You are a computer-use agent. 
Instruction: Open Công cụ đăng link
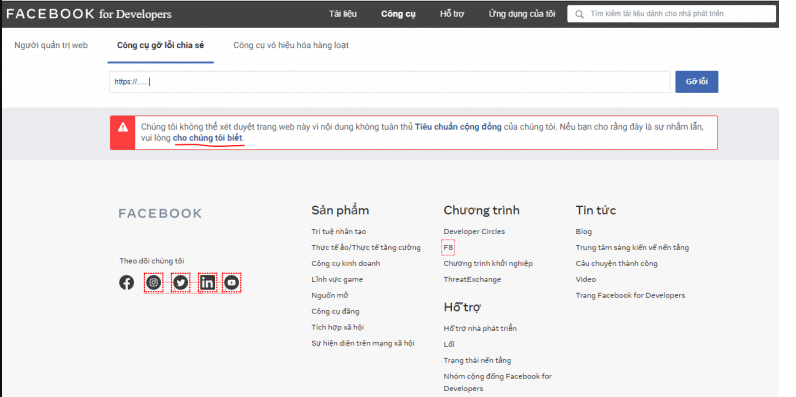[335, 311]
